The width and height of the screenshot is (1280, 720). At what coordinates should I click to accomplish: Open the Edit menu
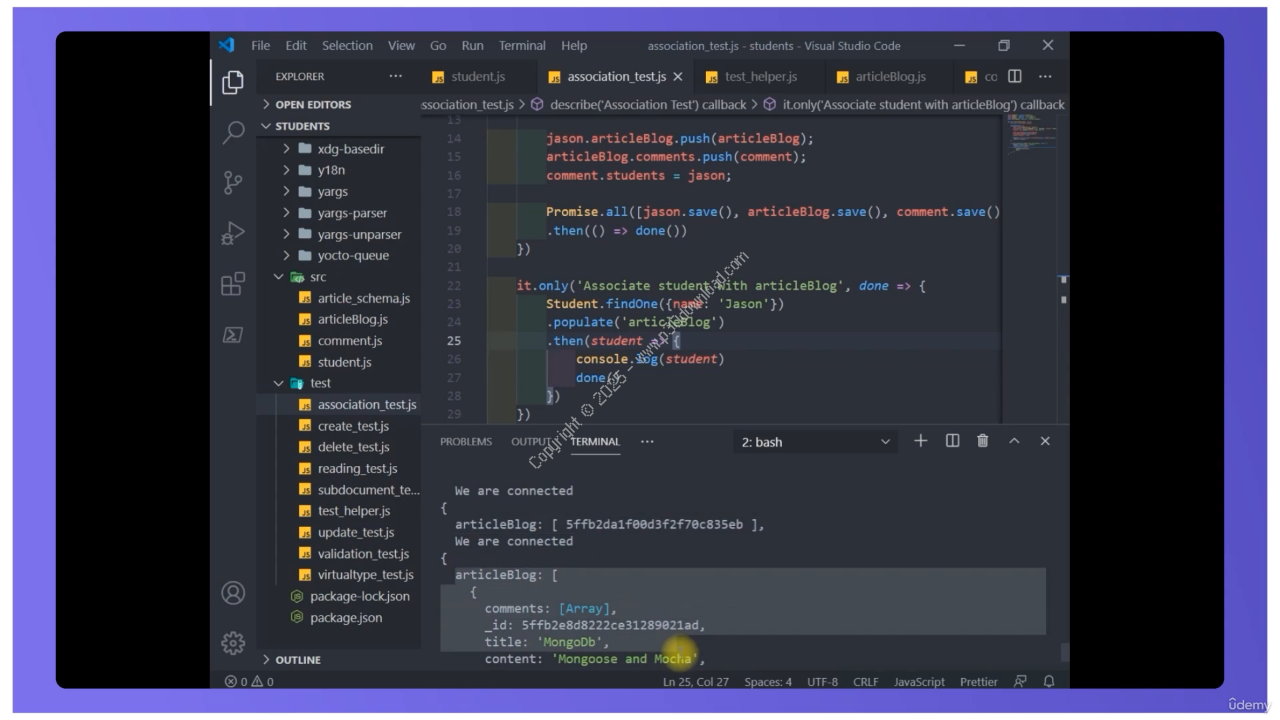click(296, 45)
